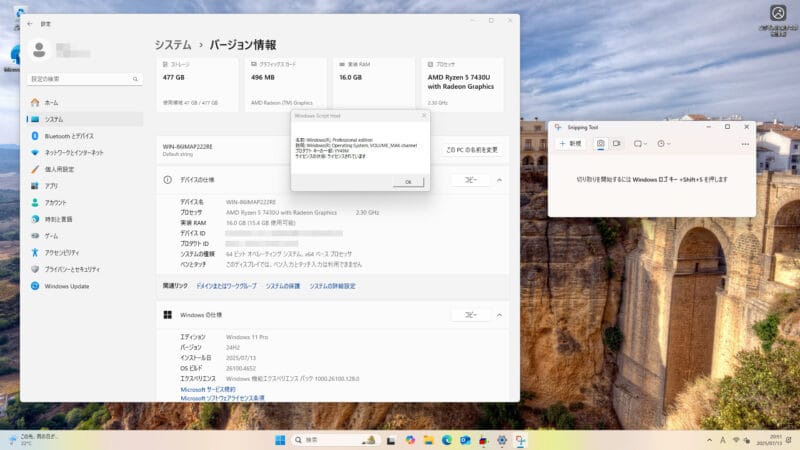Viewport: 800px width, 450px height.
Task: Open the snip delay timer dropdown
Action: pyautogui.click(x=664, y=144)
